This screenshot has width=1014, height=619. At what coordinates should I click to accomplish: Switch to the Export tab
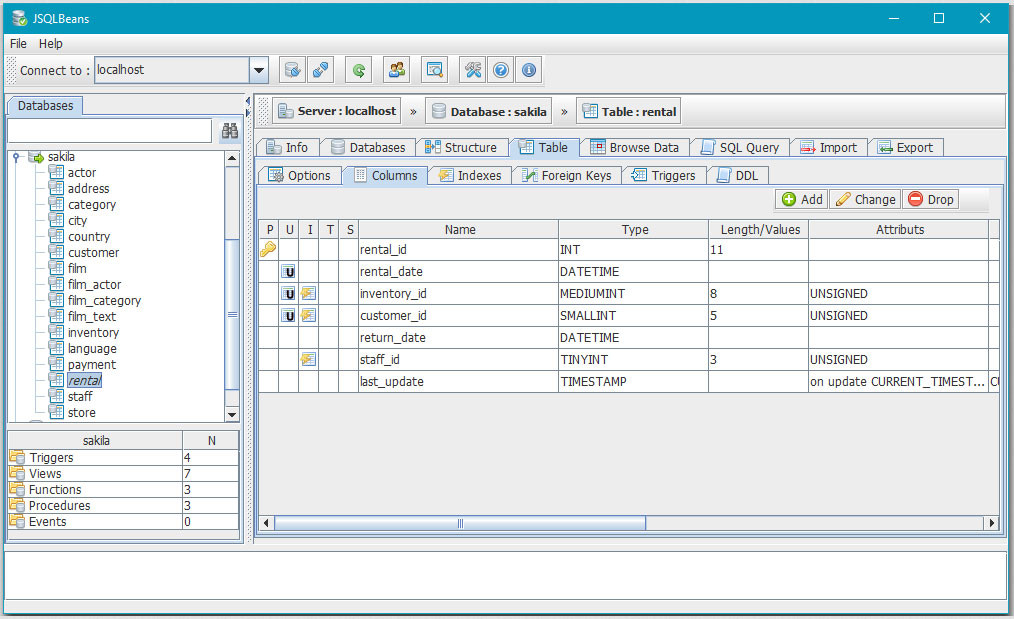click(x=906, y=147)
